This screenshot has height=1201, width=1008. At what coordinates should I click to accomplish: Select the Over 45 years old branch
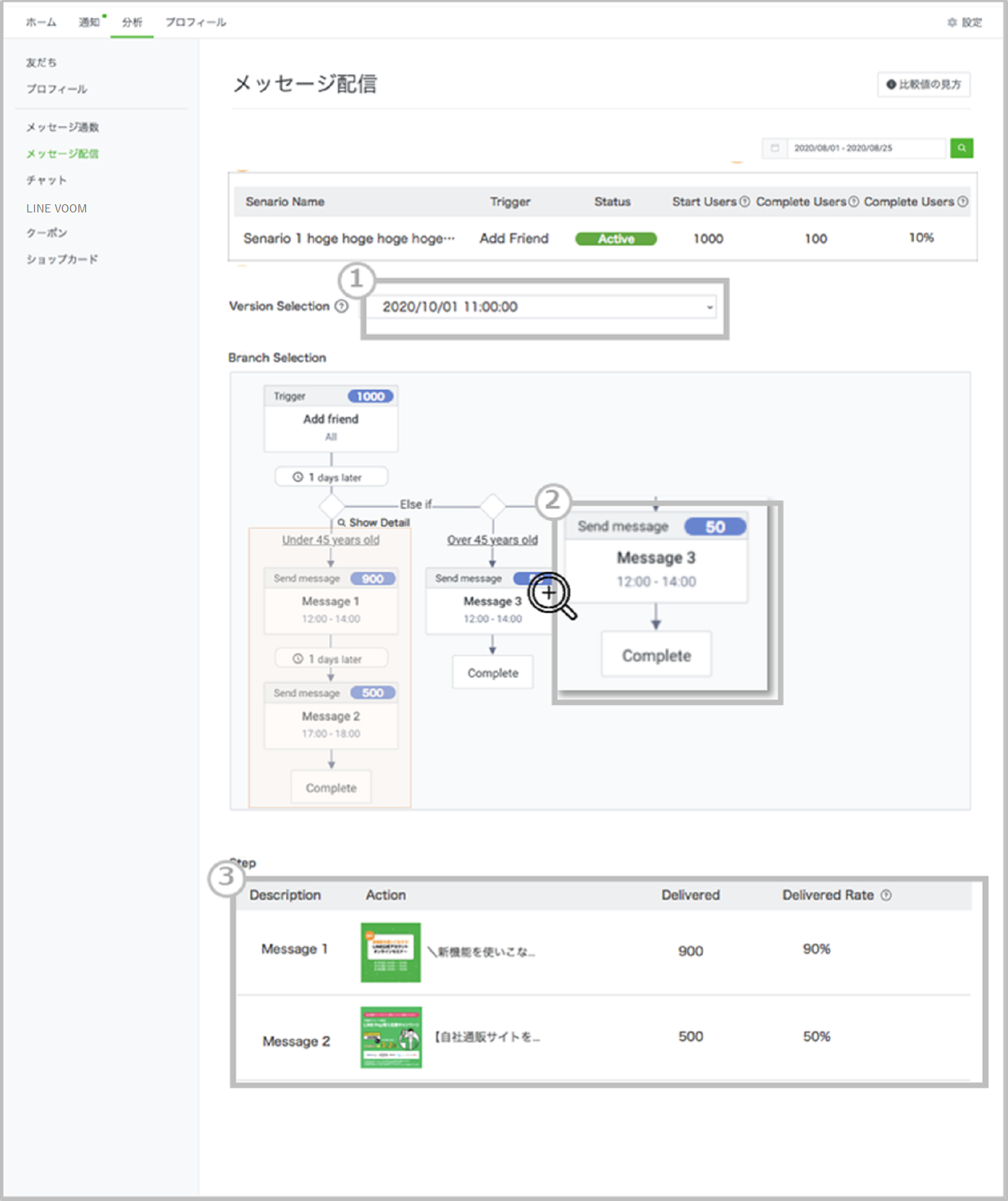coord(493,540)
